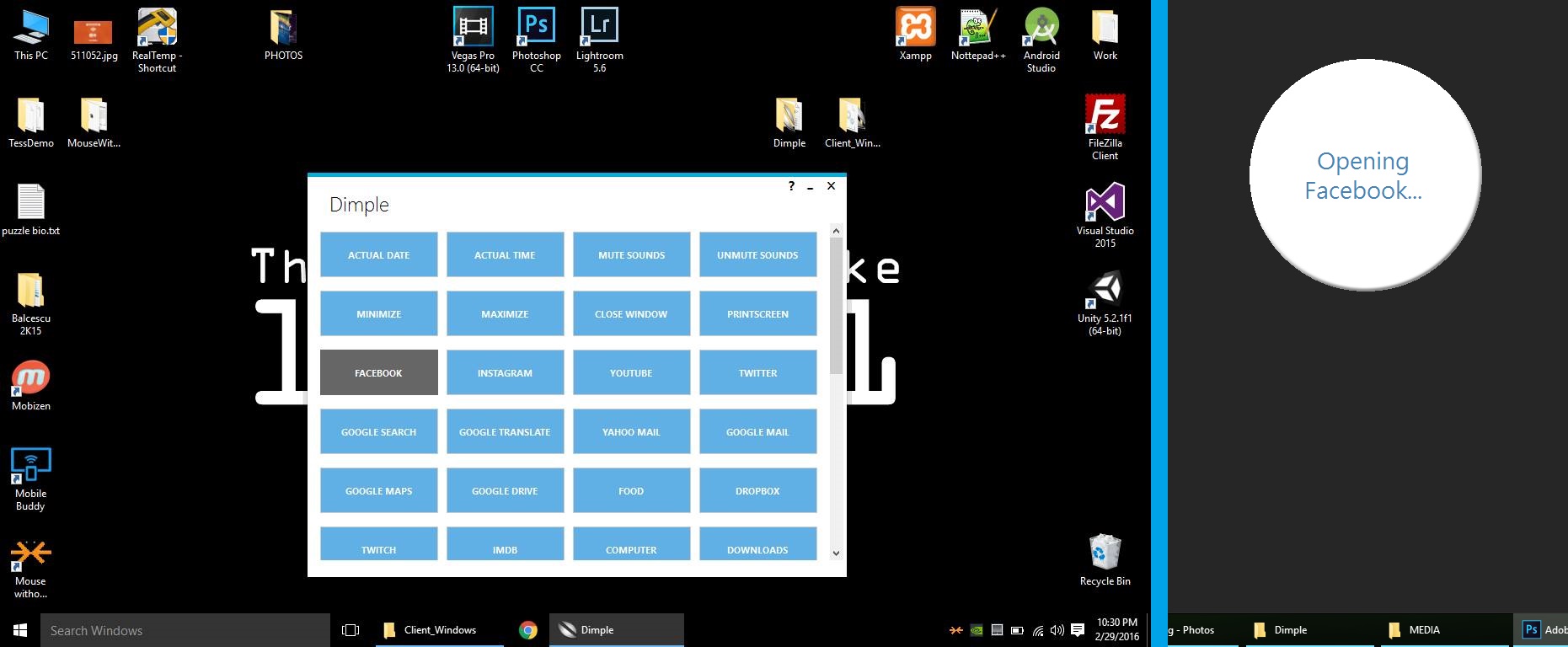Click the MUTE SOUNDS tile
Viewport: 1568px width, 647px height.
pyautogui.click(x=631, y=254)
